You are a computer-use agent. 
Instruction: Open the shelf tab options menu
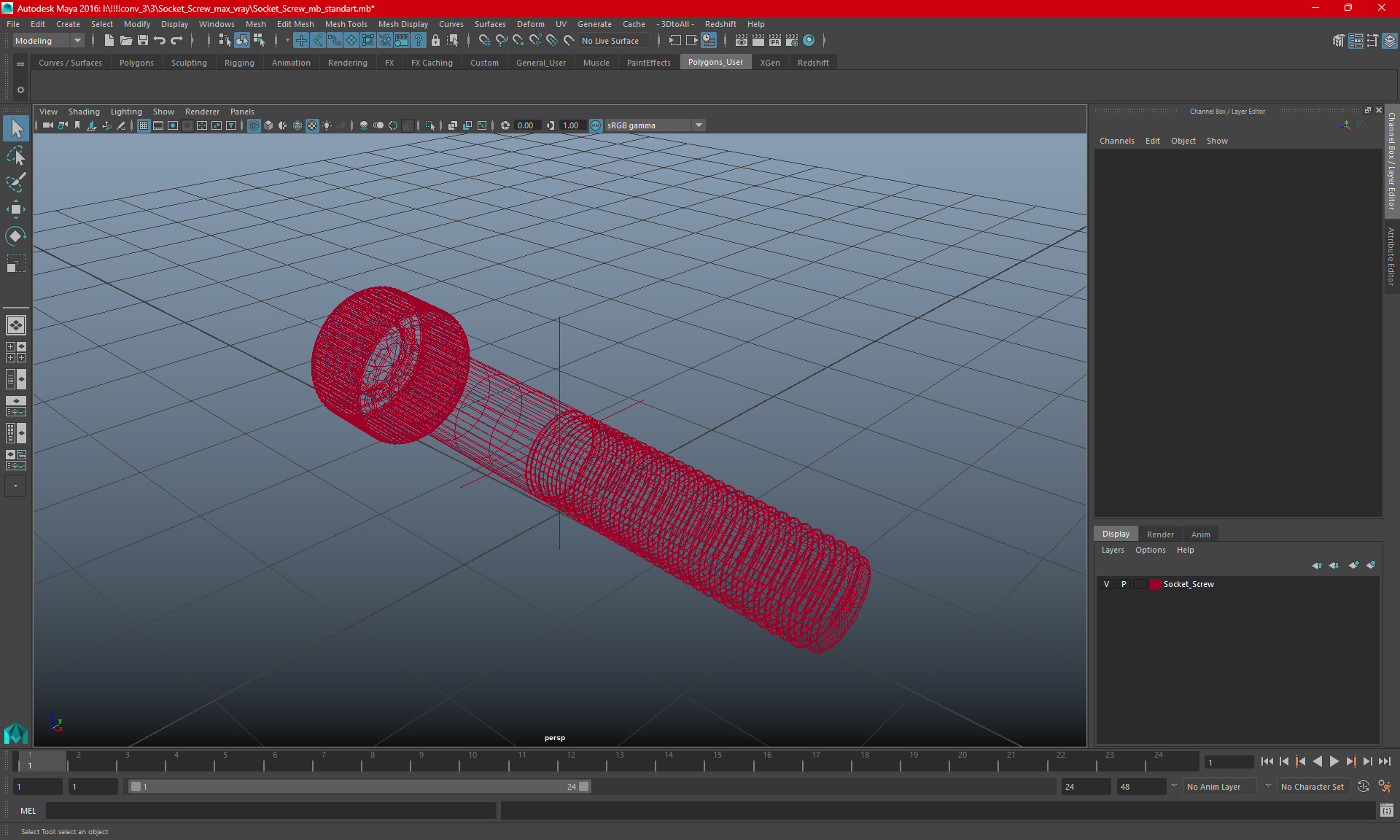20,64
